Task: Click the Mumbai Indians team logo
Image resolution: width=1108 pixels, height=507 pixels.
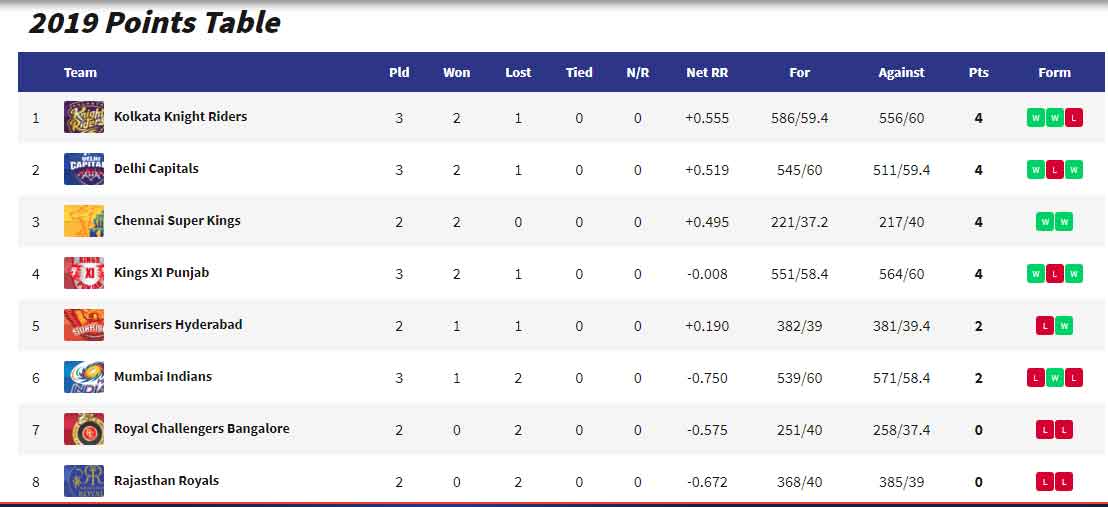Action: [x=84, y=377]
